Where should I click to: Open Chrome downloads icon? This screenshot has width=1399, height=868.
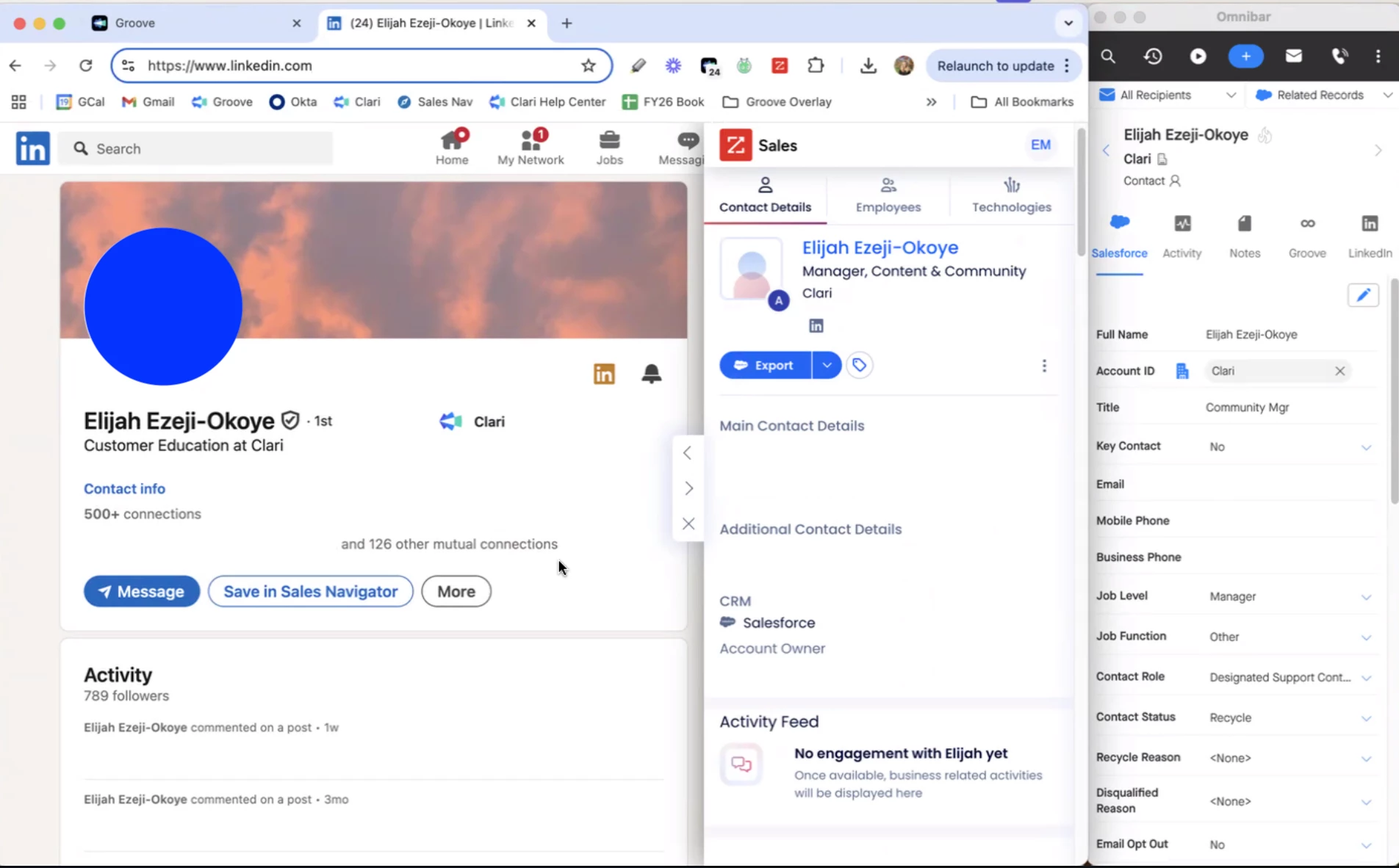pyautogui.click(x=868, y=65)
